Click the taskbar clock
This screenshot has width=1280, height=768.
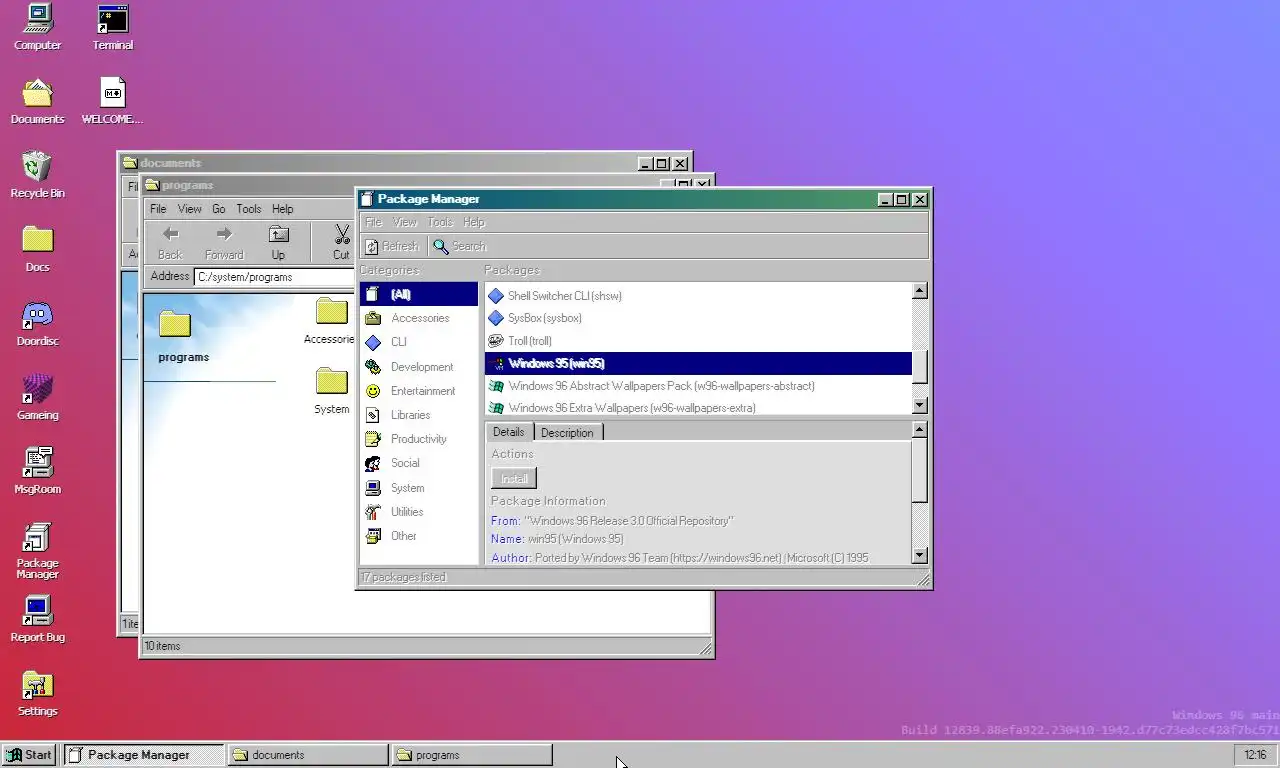(x=1255, y=755)
